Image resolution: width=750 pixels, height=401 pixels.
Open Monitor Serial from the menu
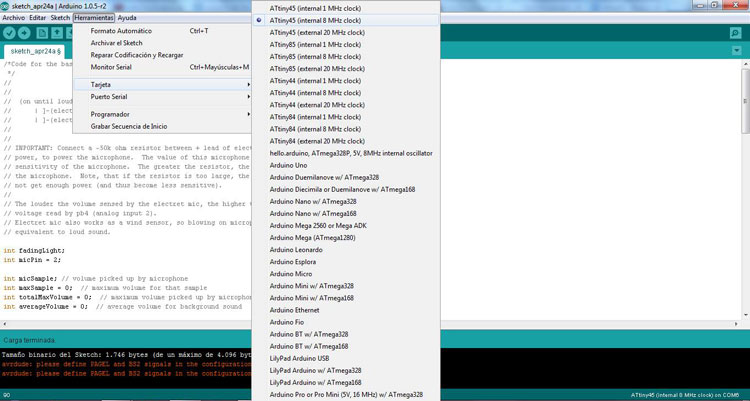pyautogui.click(x=162, y=67)
